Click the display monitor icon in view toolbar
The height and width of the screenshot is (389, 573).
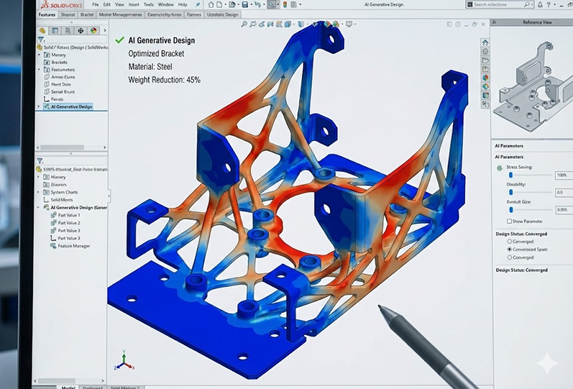click(x=349, y=24)
